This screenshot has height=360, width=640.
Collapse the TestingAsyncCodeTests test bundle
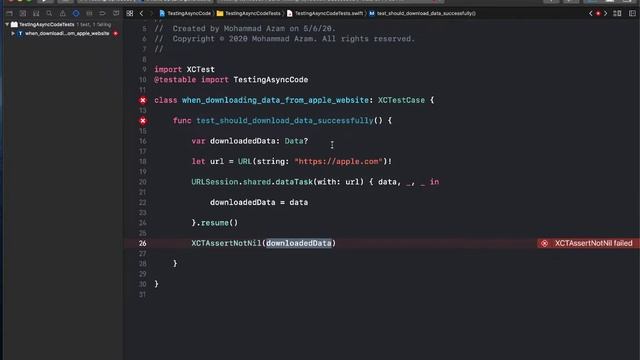(7, 24)
